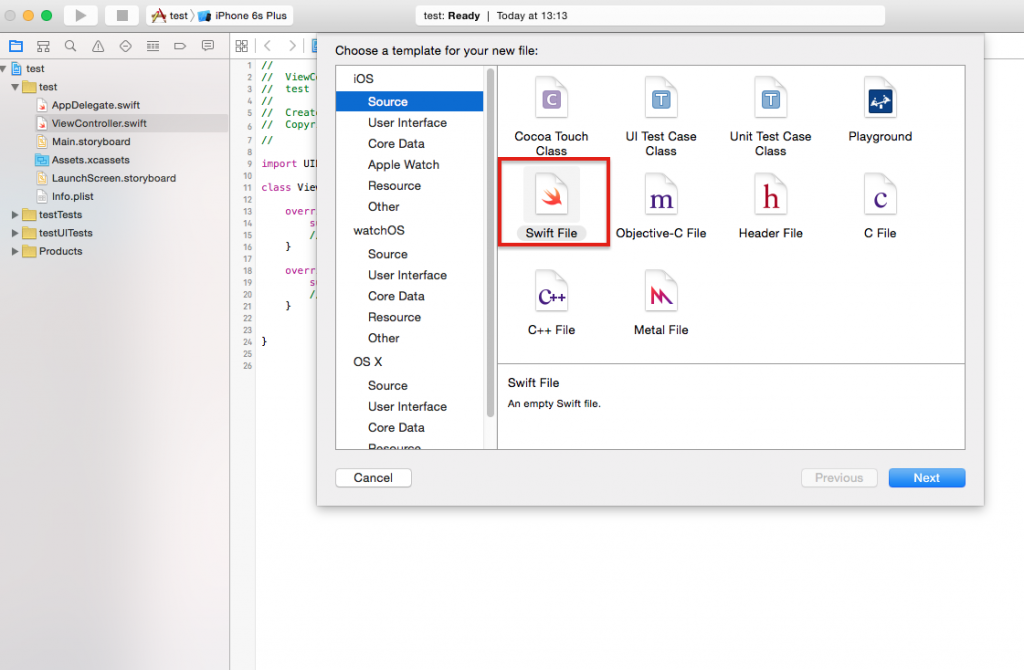The width and height of the screenshot is (1024, 670).
Task: Open the search navigator icon
Action: 70,46
